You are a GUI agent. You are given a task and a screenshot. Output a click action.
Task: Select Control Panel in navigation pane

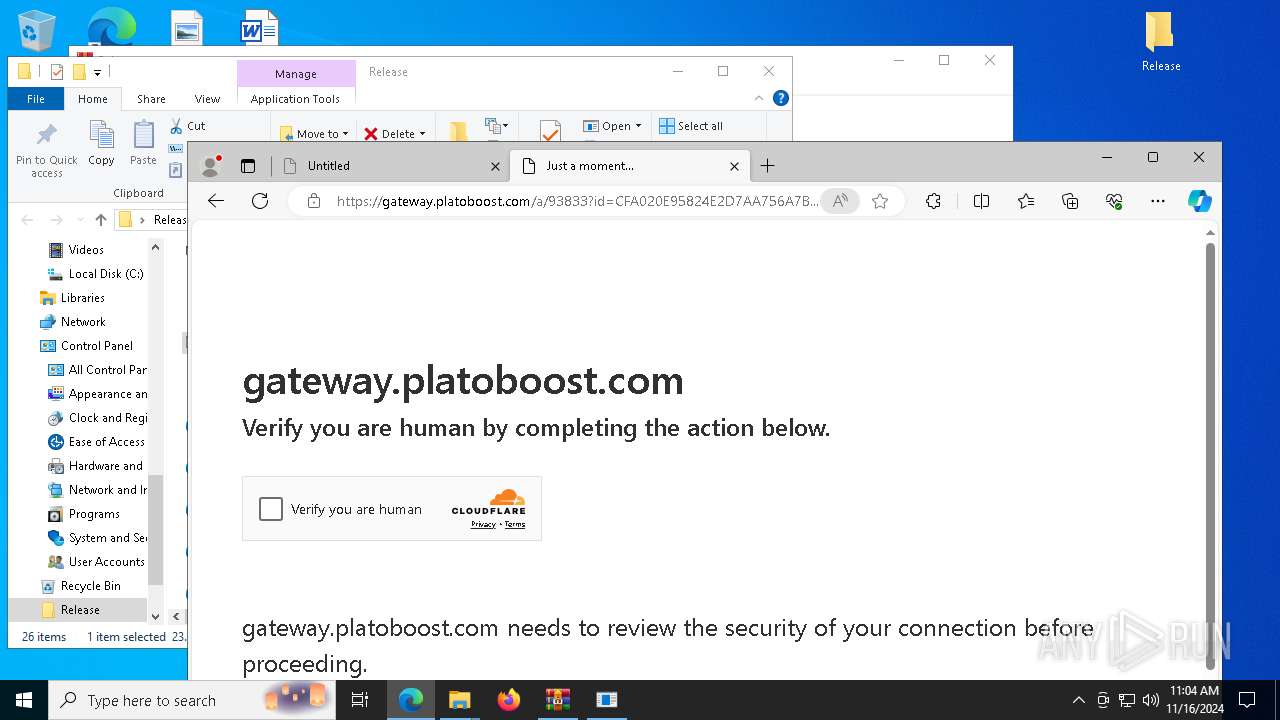(x=86, y=346)
